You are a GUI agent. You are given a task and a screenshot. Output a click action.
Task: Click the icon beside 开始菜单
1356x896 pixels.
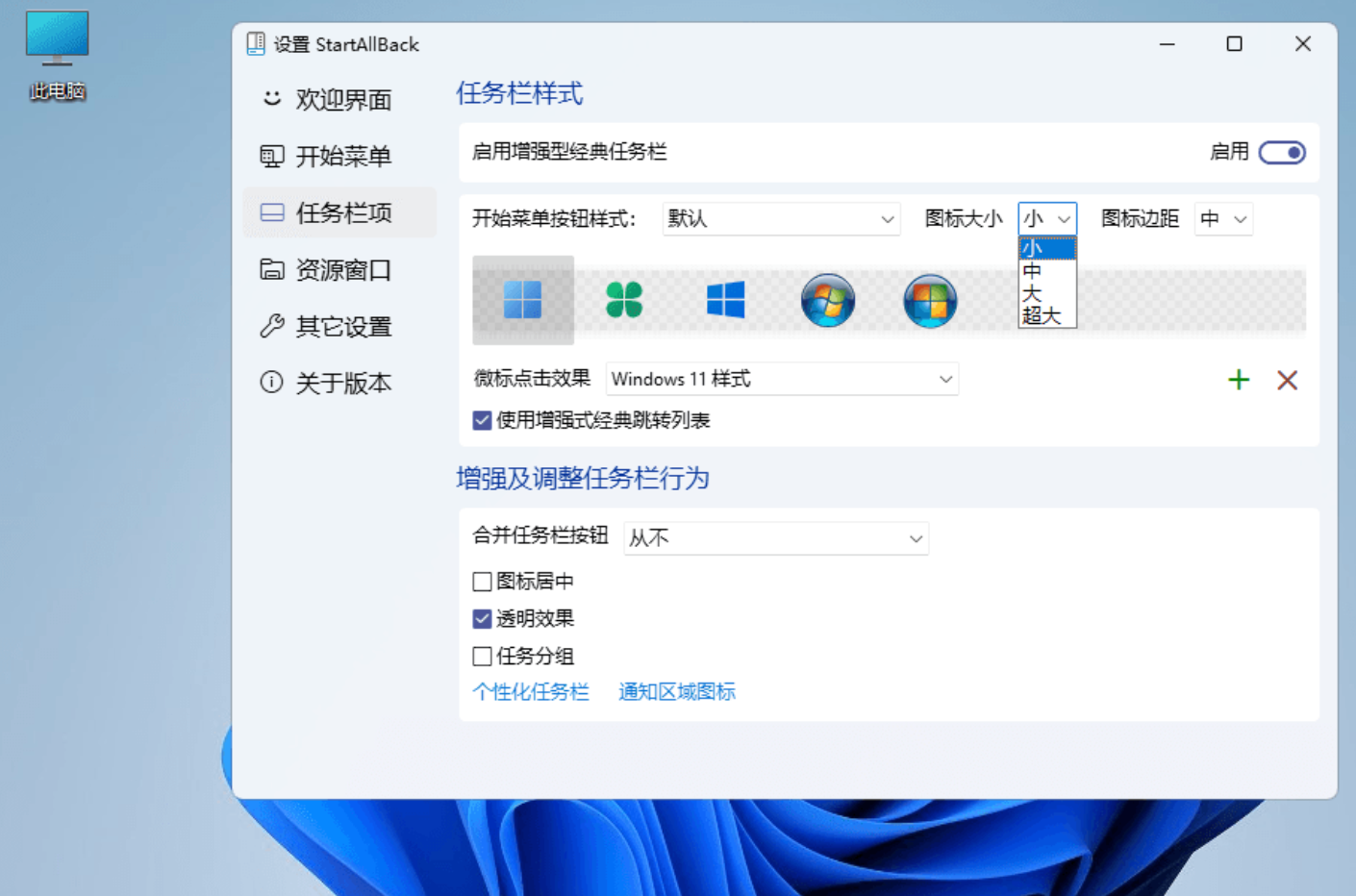point(272,156)
